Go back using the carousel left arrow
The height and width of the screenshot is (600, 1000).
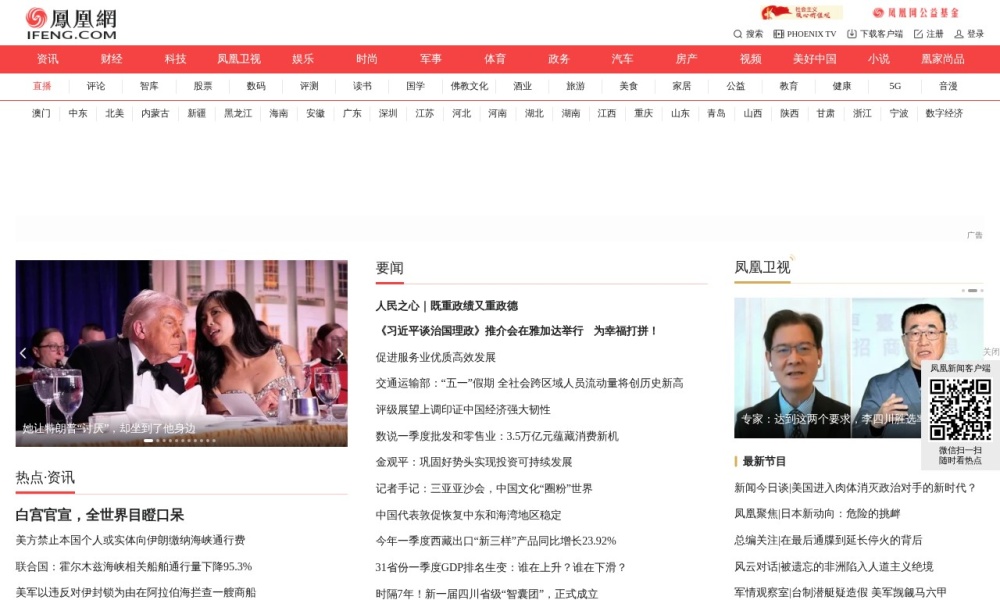point(24,352)
